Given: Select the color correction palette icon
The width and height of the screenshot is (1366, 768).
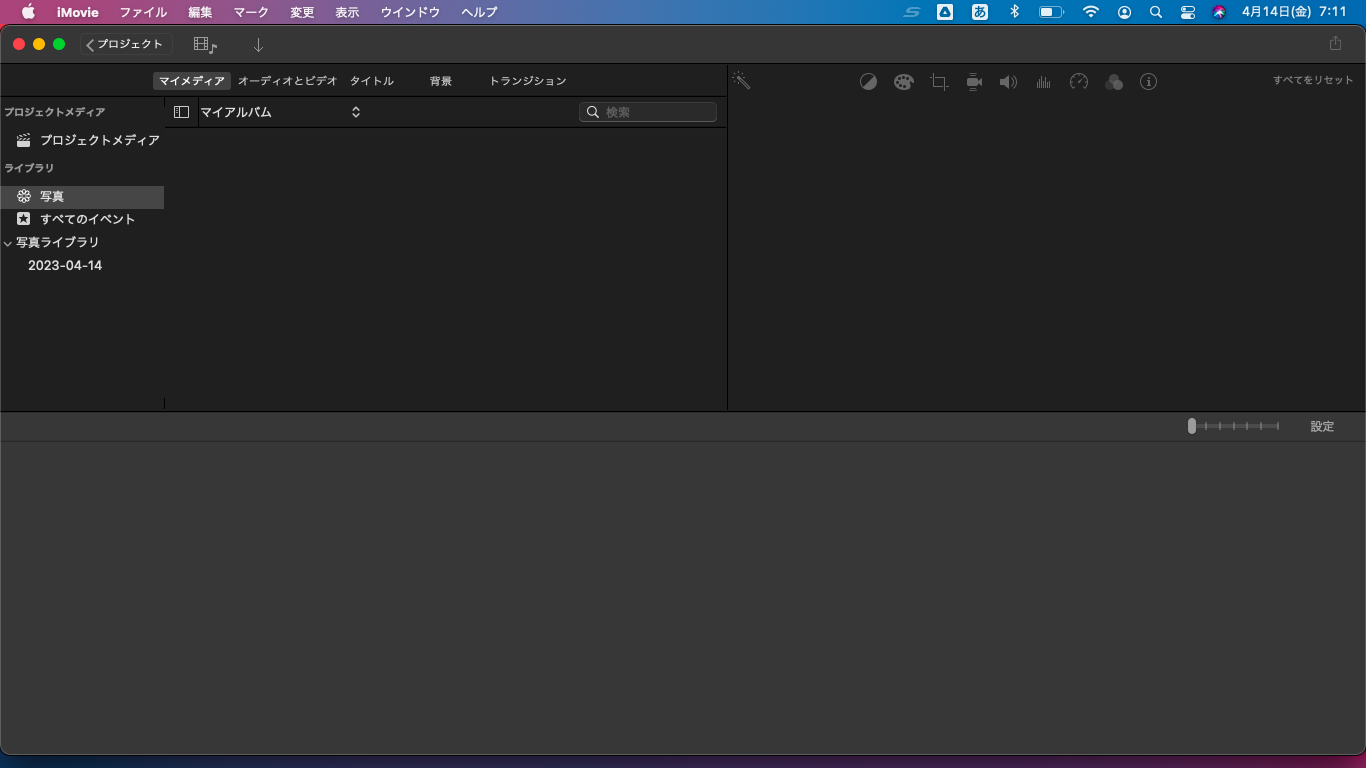Looking at the screenshot, I should tap(904, 82).
